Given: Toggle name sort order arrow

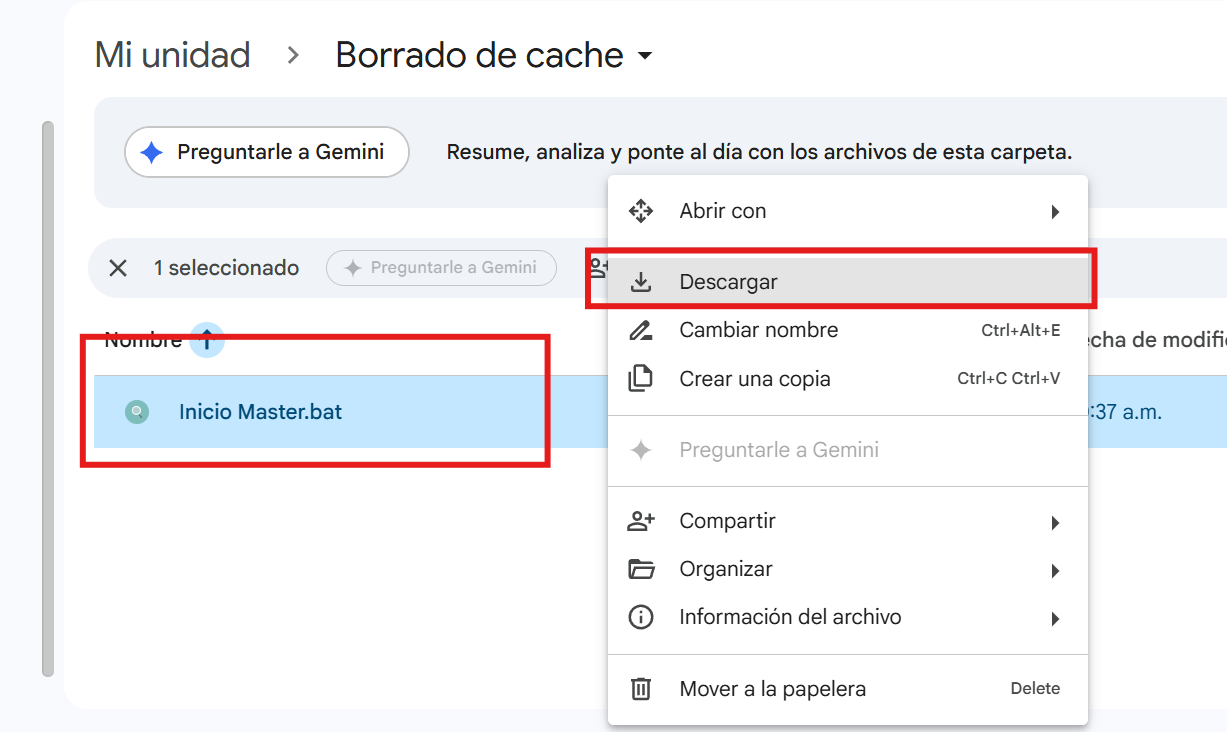Looking at the screenshot, I should click(x=207, y=340).
